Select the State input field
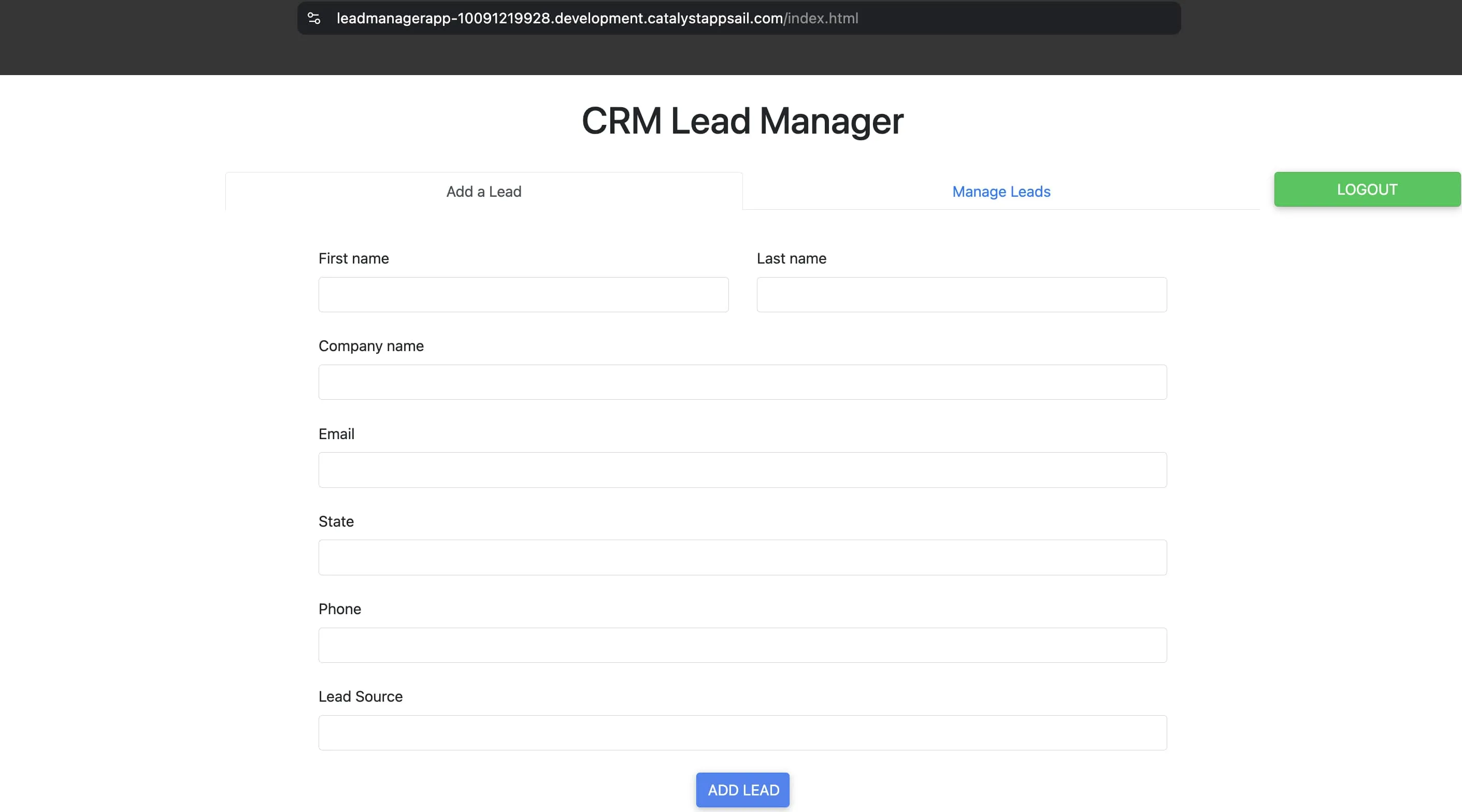Viewport: 1462px width, 812px height. [742, 557]
